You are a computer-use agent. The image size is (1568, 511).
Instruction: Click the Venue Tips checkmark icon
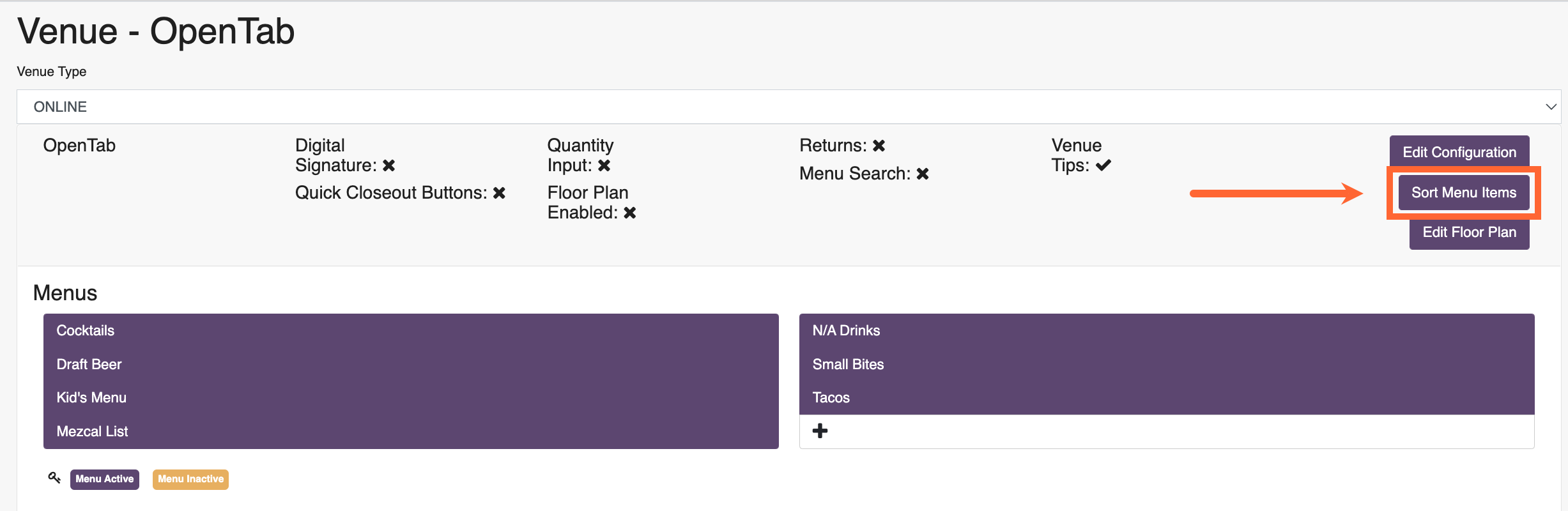[1103, 165]
